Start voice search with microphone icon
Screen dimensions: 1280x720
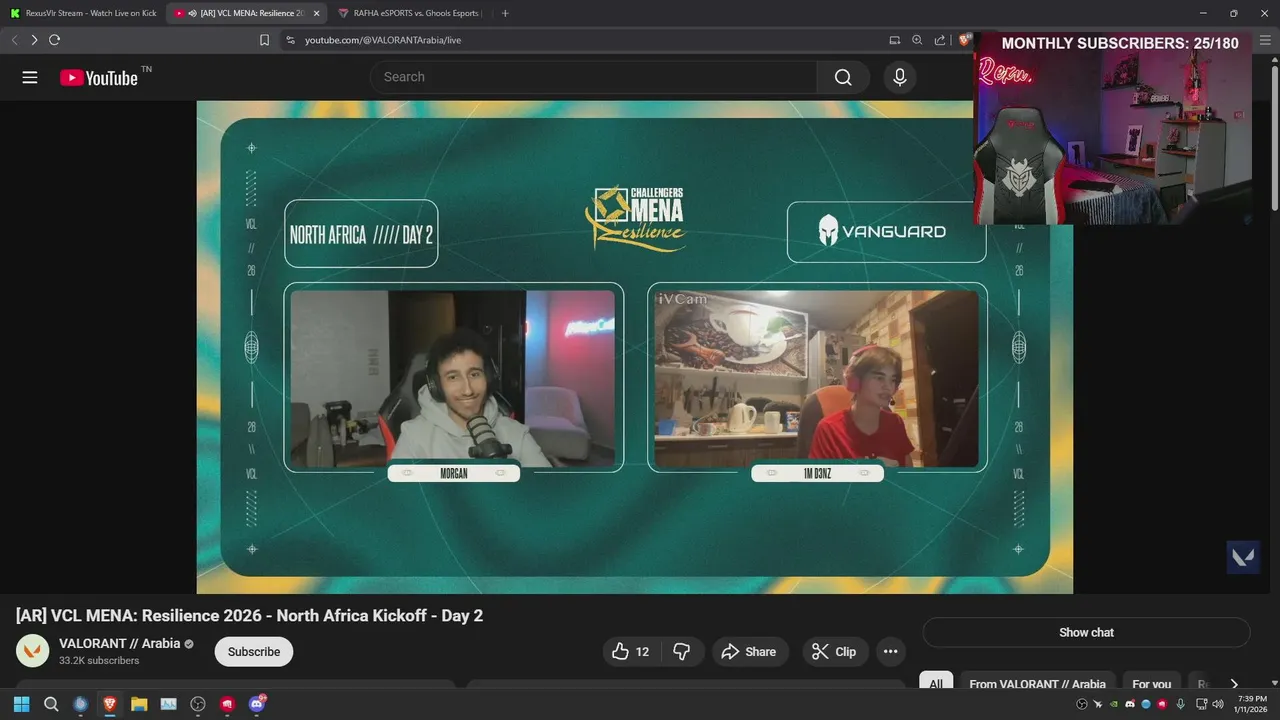(900, 77)
